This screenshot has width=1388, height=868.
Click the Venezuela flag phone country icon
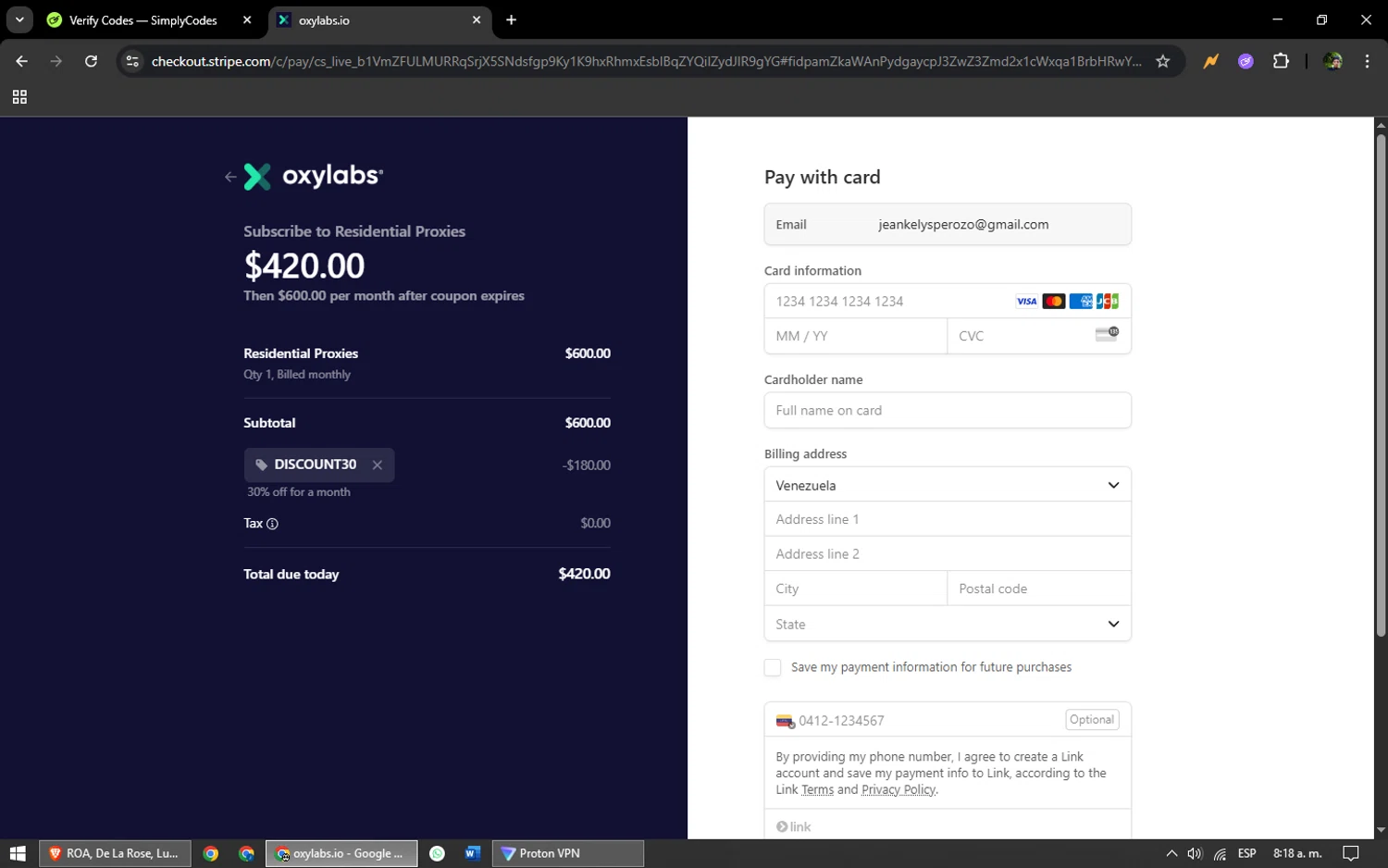[785, 721]
